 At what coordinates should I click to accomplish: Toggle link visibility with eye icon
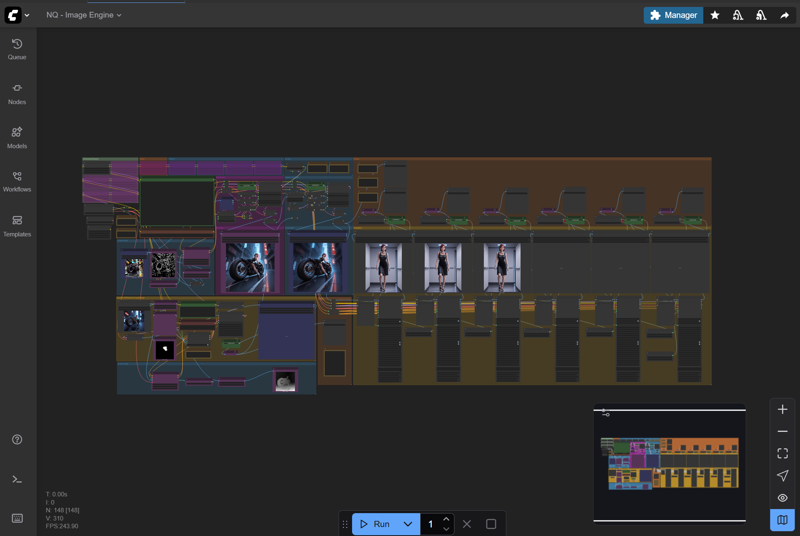click(x=782, y=498)
